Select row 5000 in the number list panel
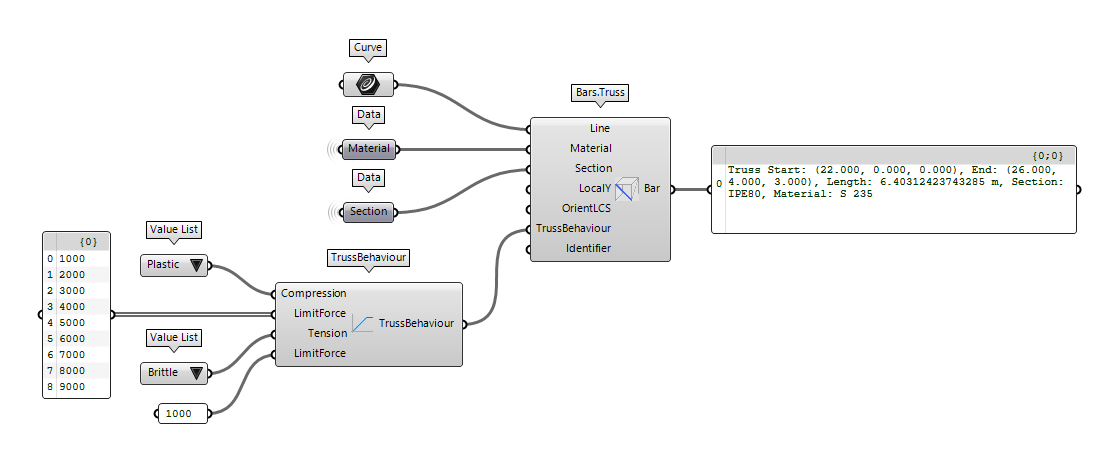Viewport: 1120px width, 470px height. (76, 323)
